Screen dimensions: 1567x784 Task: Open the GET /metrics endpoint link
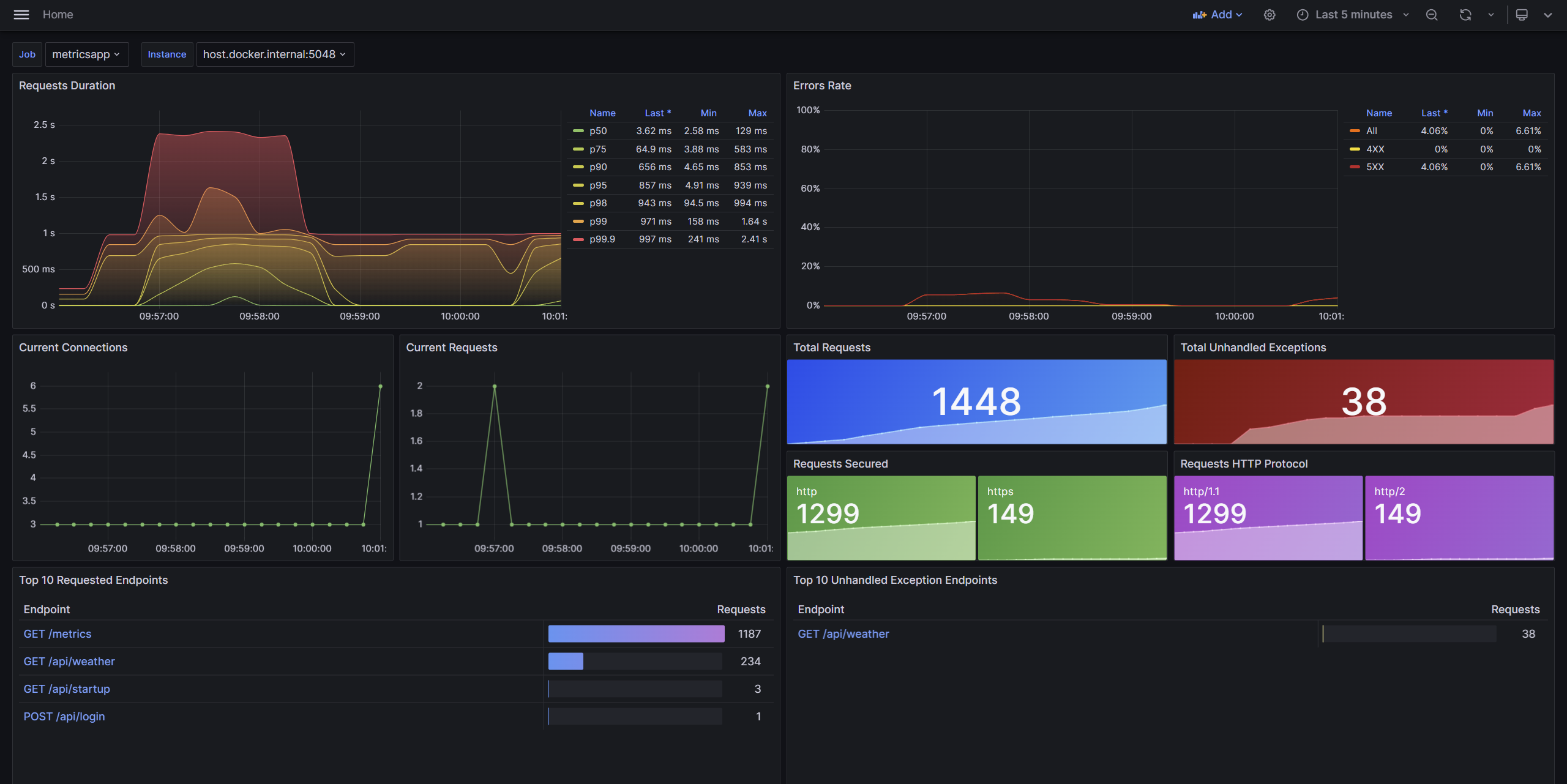pos(58,634)
